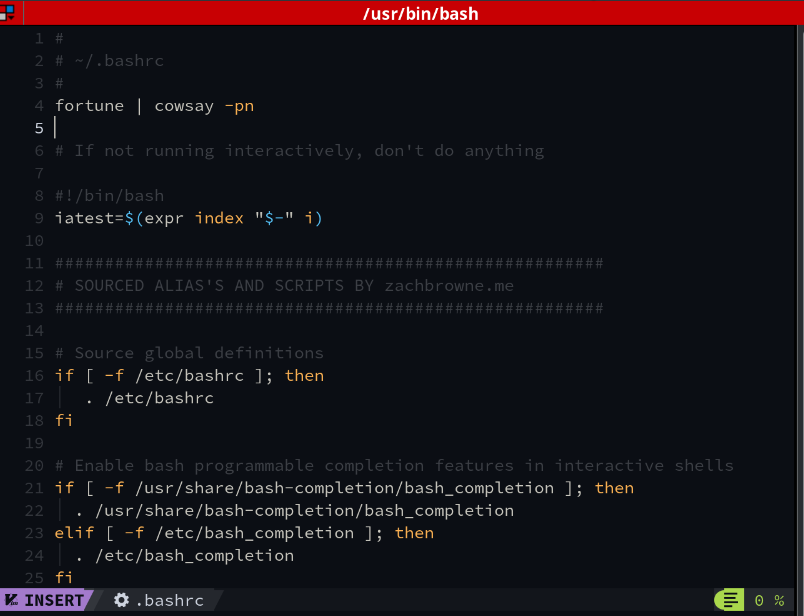The width and height of the screenshot is (804, 616).
Task: Click the 'If not running interactively' comment
Action: 299,151
